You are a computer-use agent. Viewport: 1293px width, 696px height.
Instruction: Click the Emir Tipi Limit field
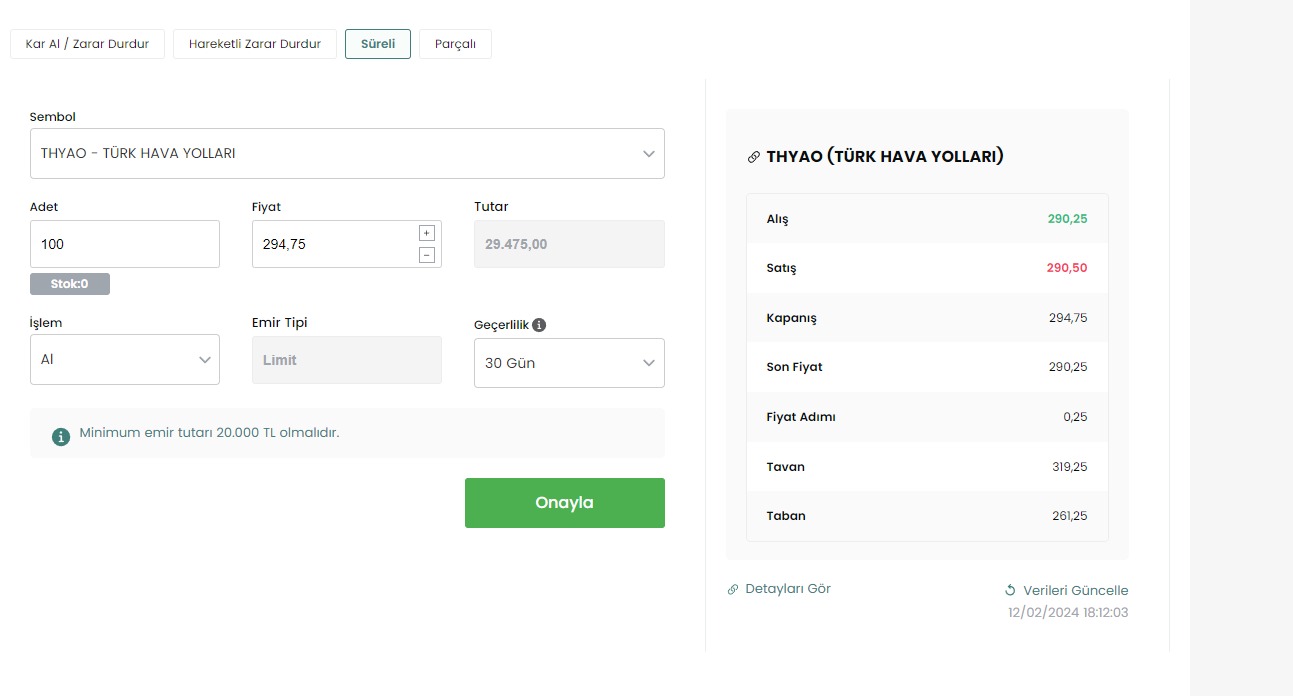tap(347, 360)
